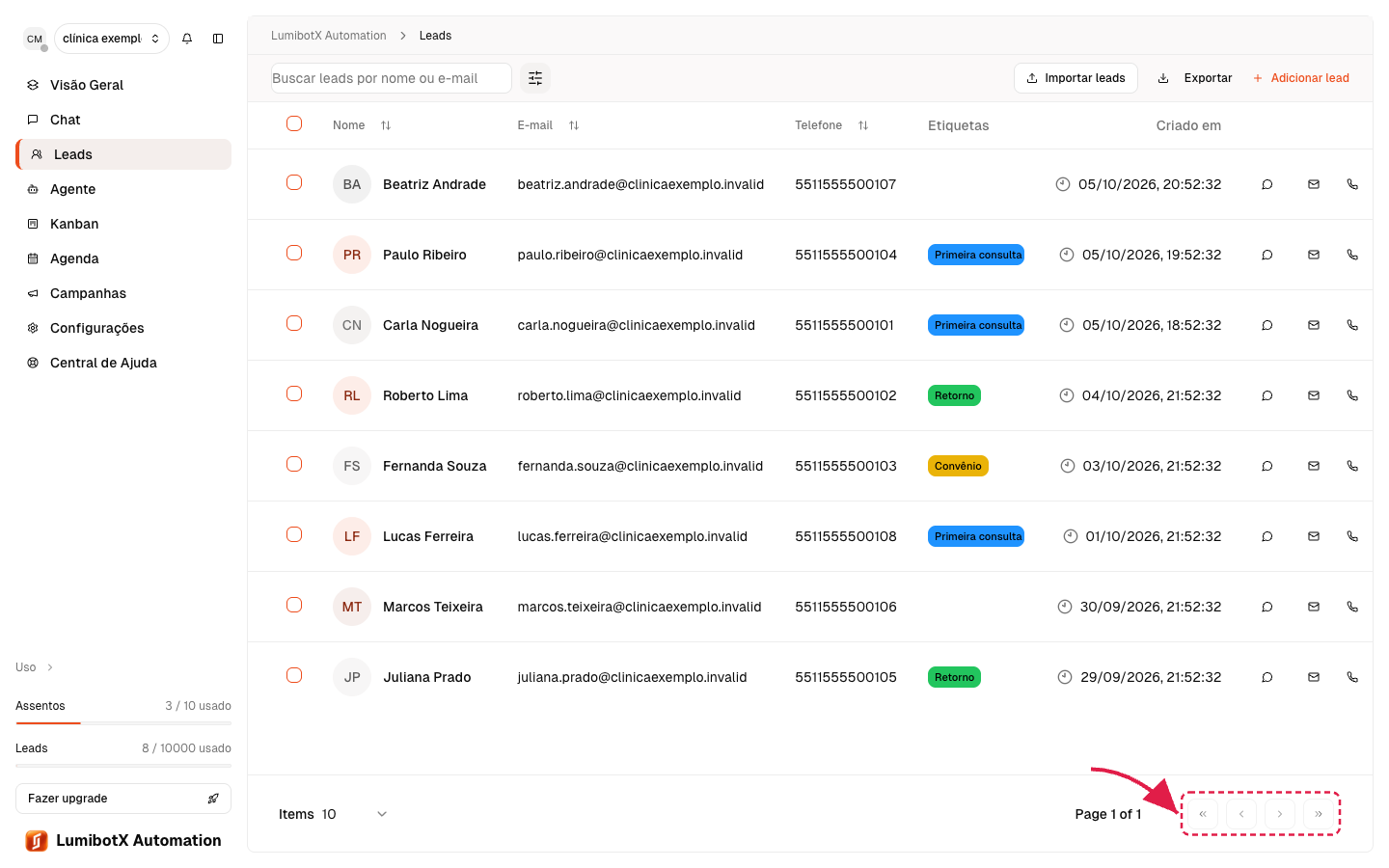Click Adicionar lead

1300,78
